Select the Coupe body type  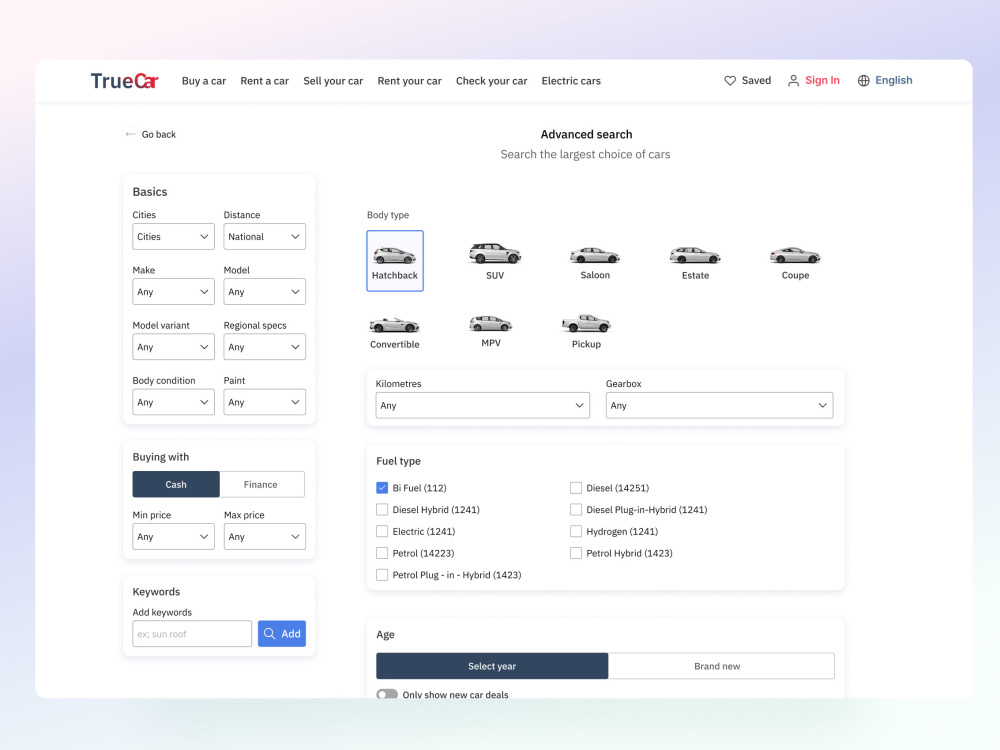[x=795, y=262]
